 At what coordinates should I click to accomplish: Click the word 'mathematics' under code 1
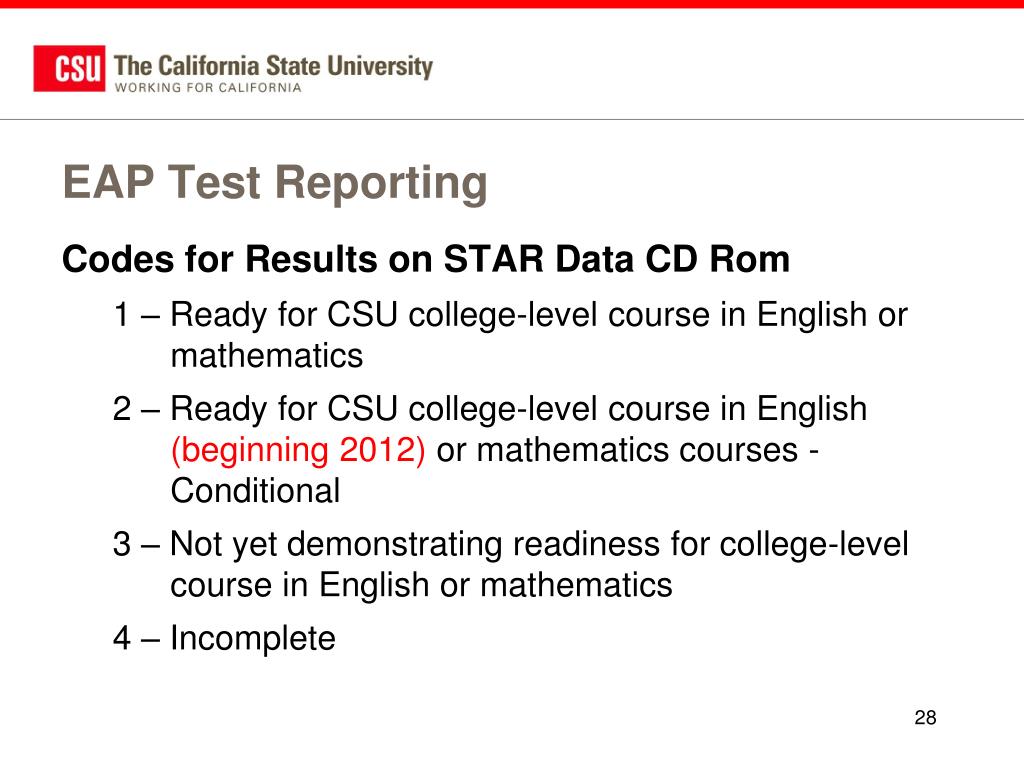click(266, 357)
